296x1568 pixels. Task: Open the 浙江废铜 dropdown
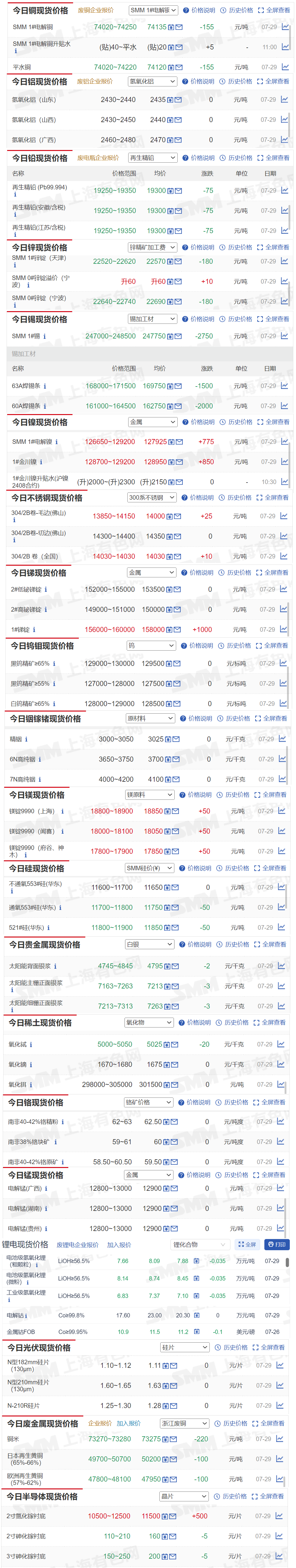185,1423
